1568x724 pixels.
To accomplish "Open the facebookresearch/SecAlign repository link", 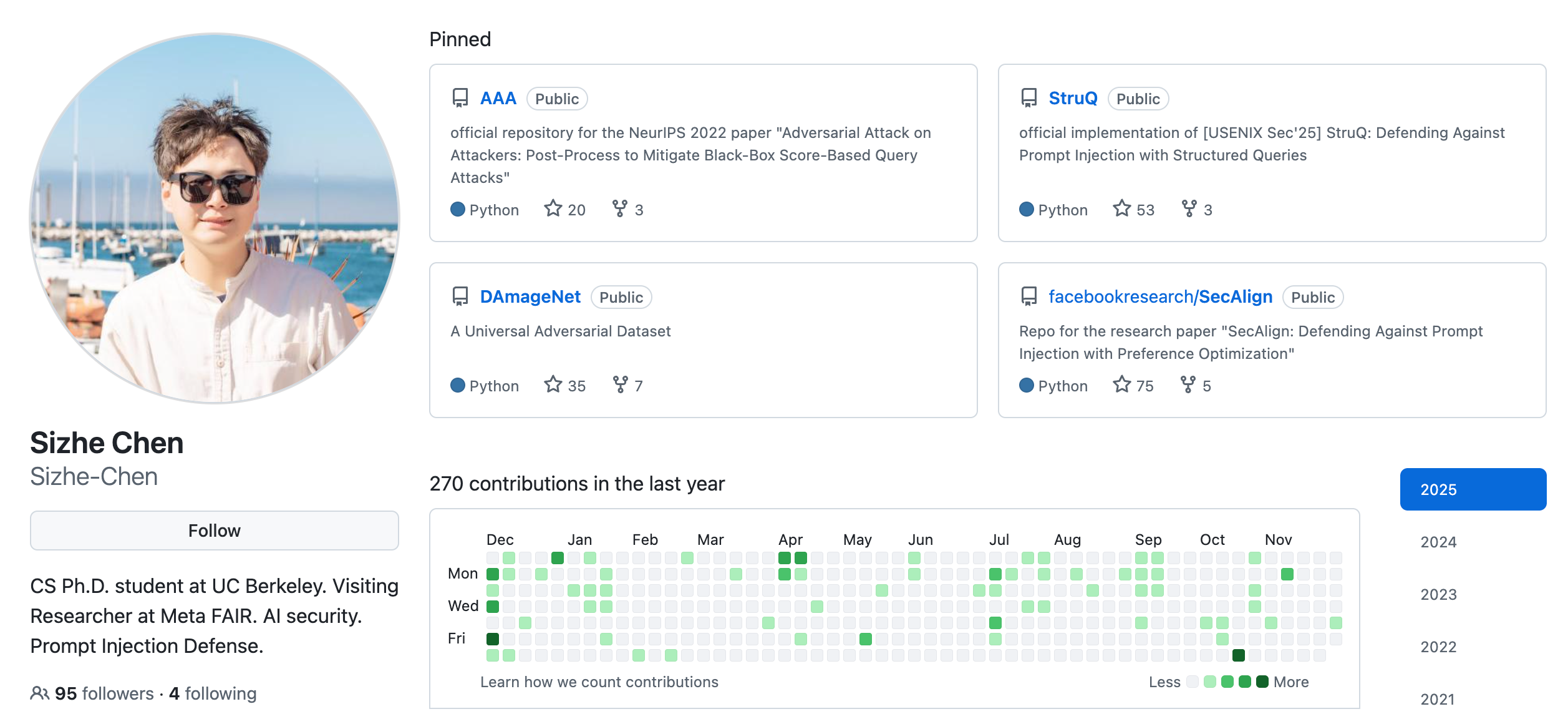I will click(x=1160, y=296).
